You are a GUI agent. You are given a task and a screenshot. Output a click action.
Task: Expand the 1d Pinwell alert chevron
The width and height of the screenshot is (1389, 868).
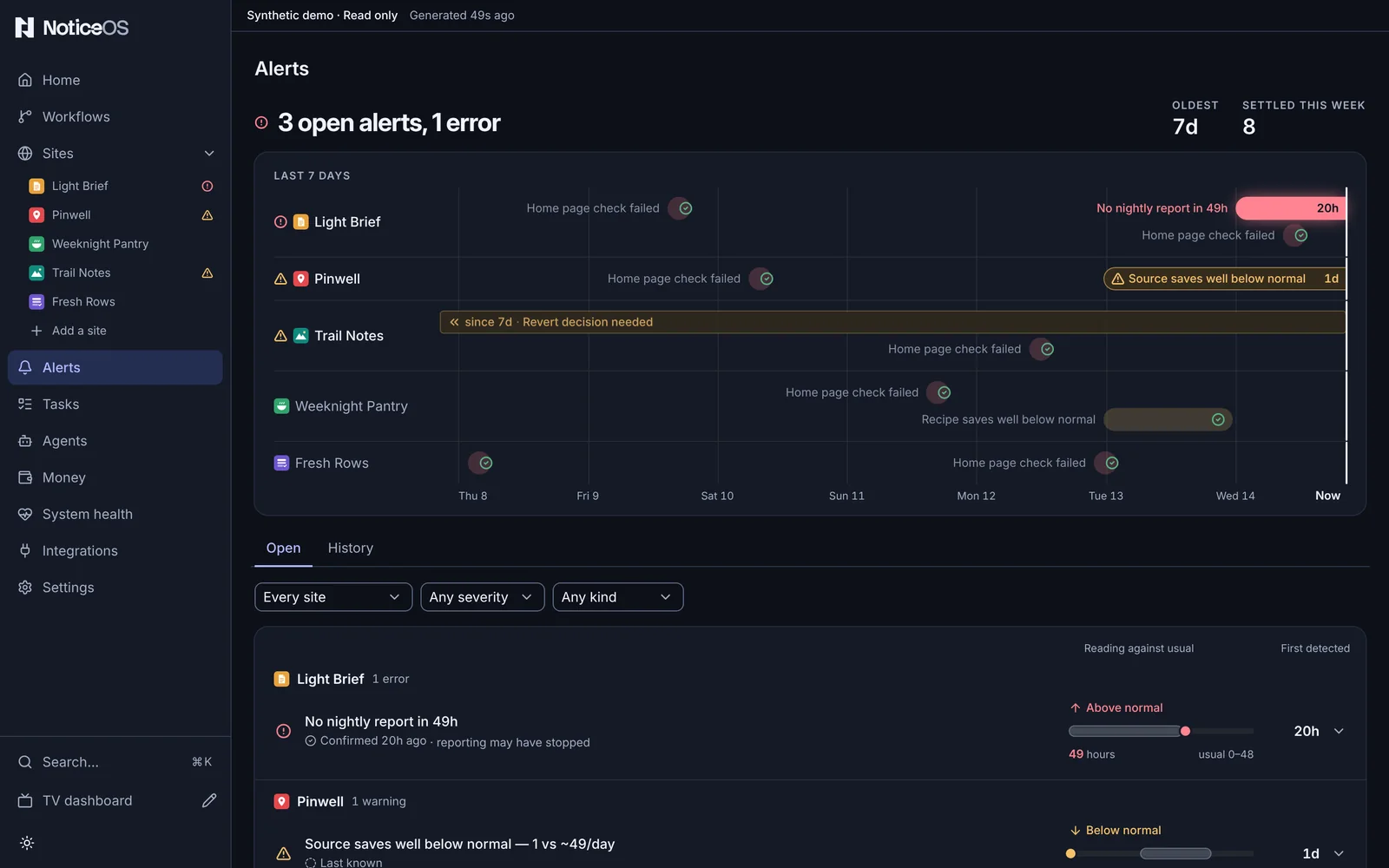click(1339, 853)
